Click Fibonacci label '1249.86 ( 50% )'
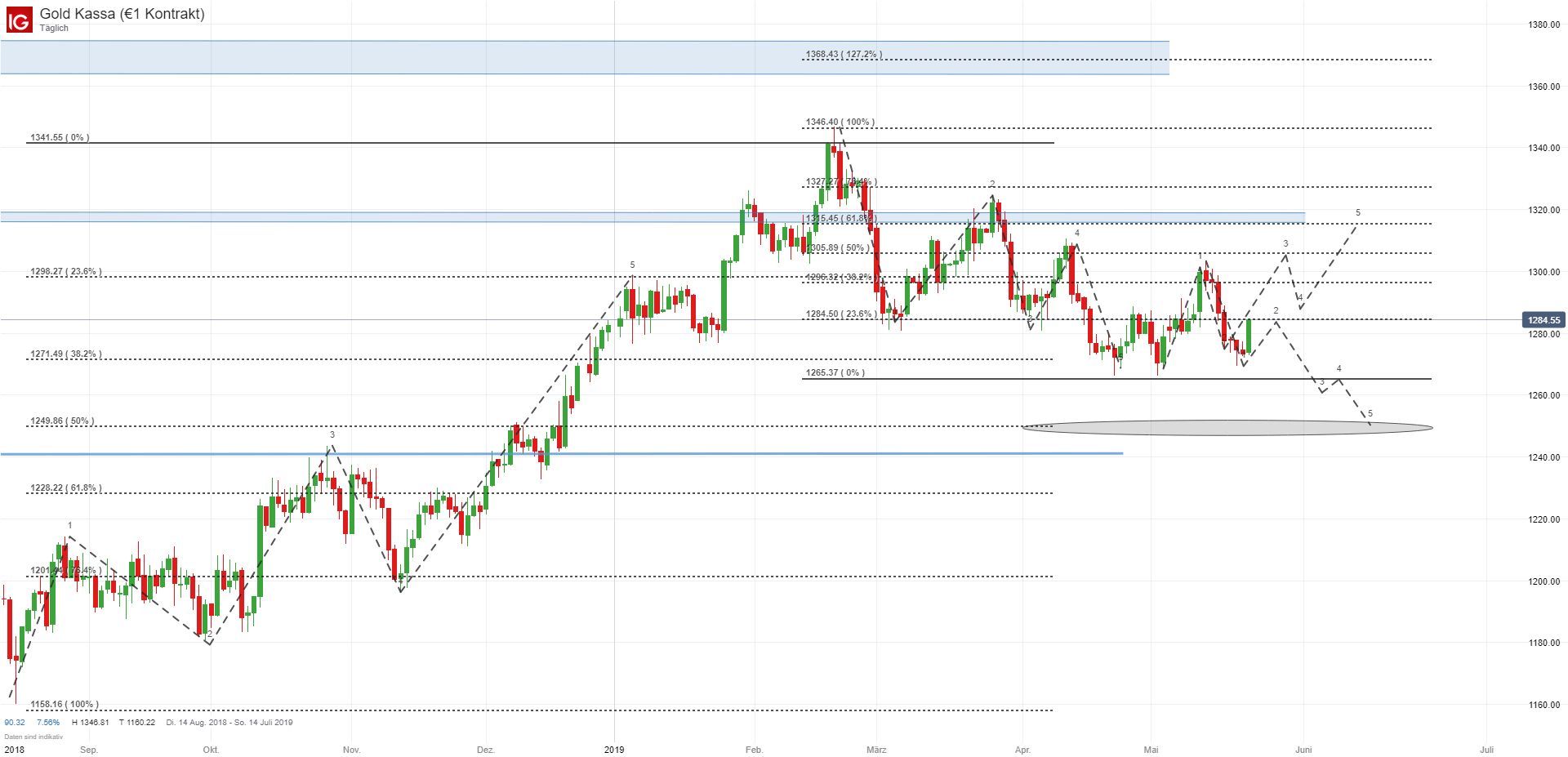 click(x=62, y=421)
